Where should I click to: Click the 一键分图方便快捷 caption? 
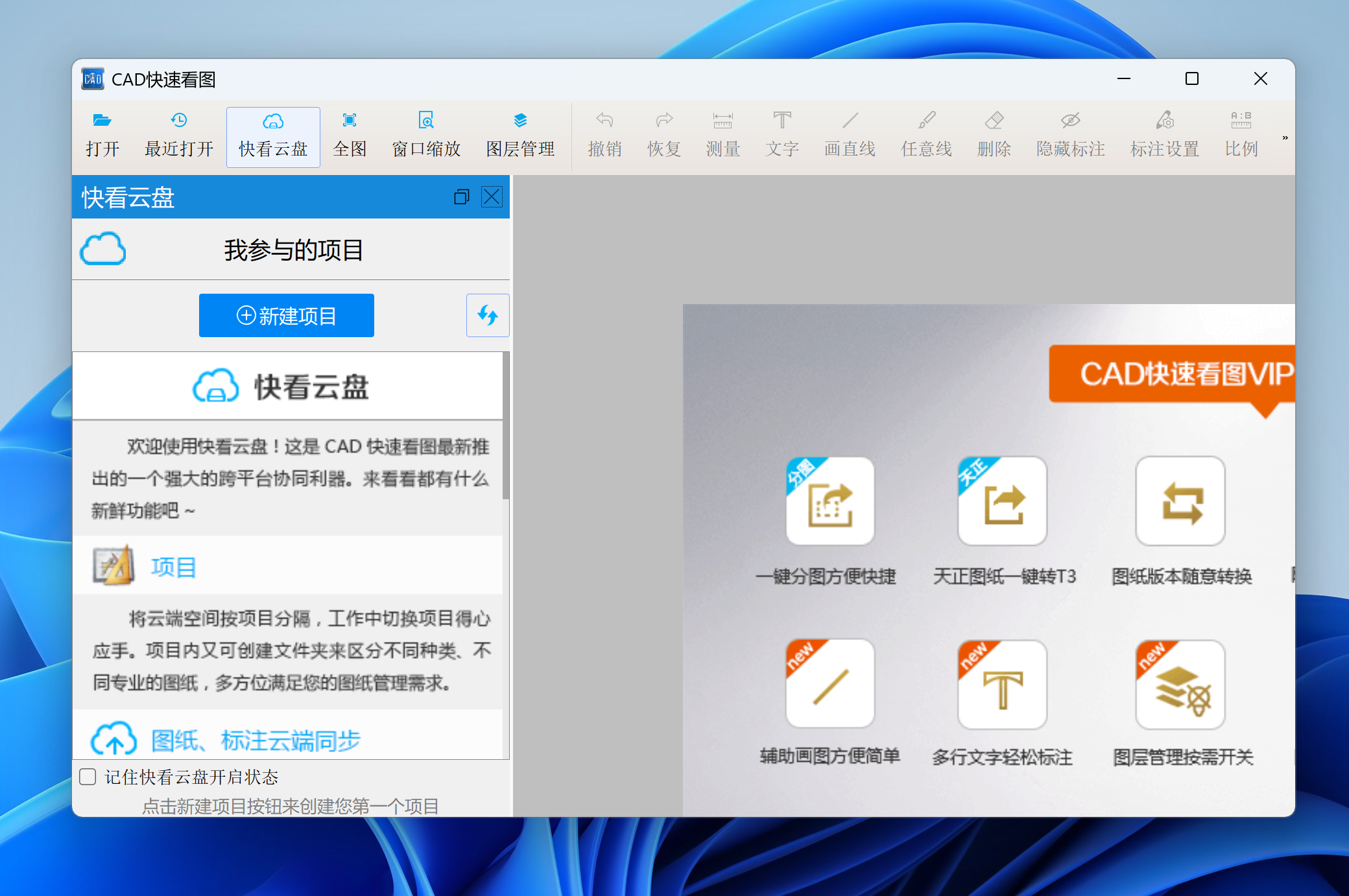[826, 576]
